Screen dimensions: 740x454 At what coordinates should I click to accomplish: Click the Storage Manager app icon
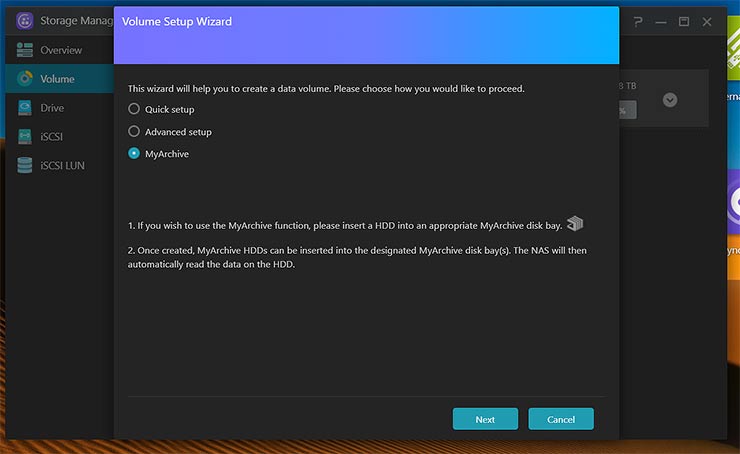pos(25,20)
